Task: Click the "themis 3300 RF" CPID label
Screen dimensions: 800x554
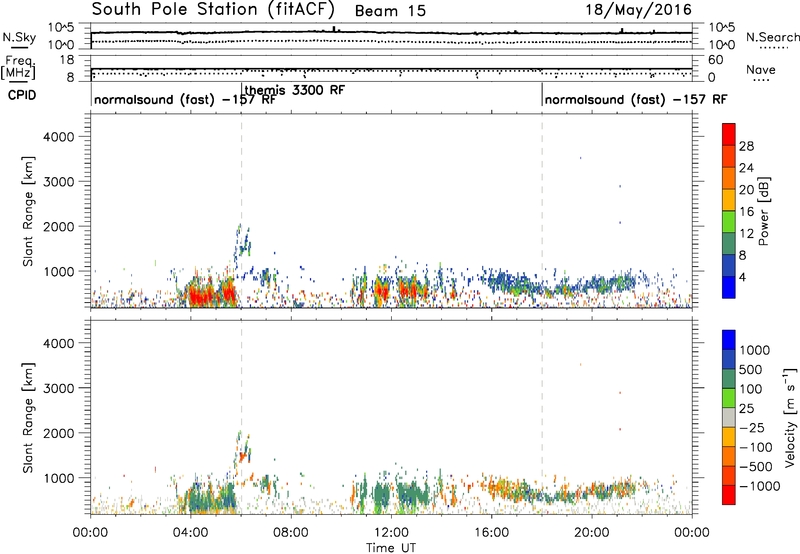Action: coord(295,90)
